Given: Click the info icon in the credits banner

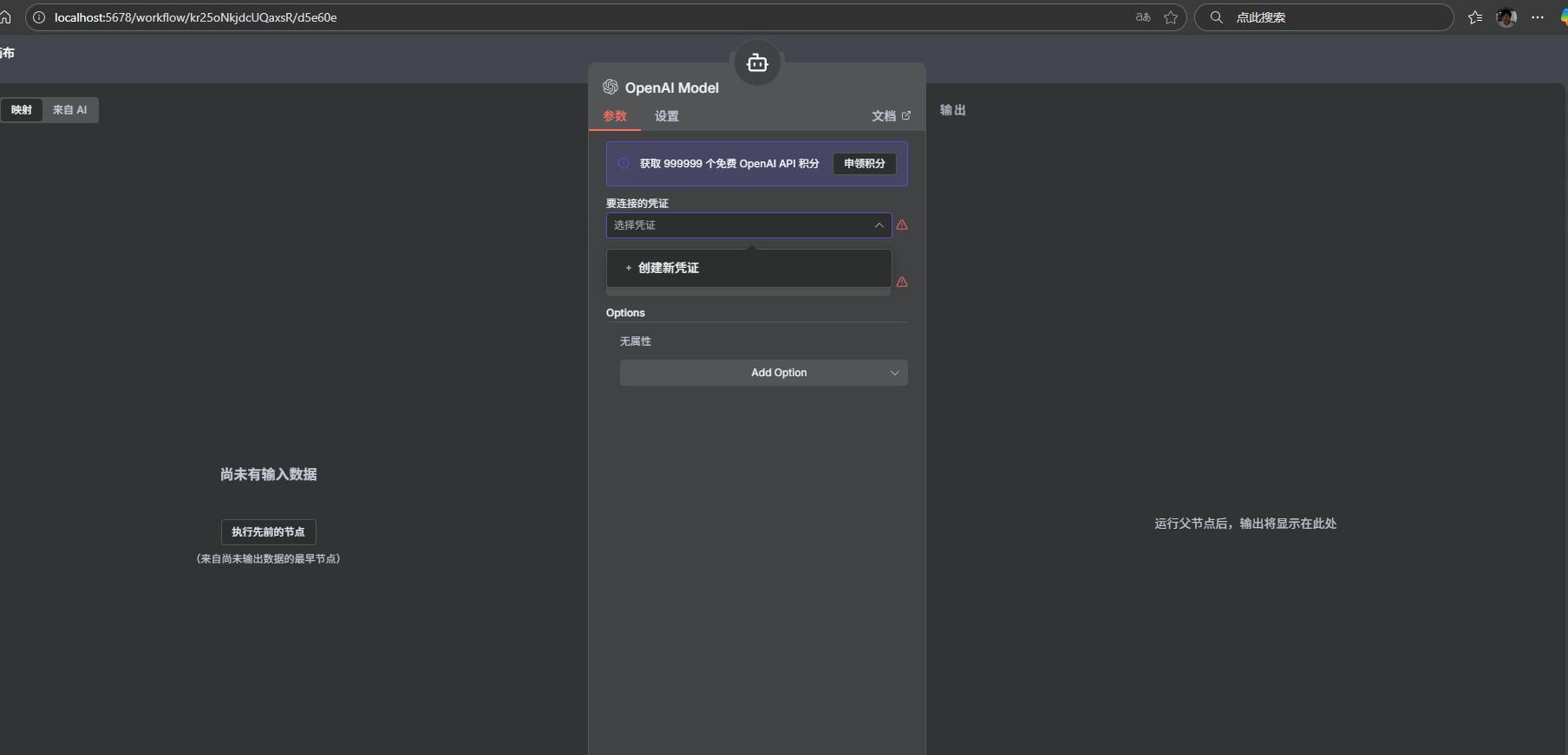Looking at the screenshot, I should tap(624, 163).
